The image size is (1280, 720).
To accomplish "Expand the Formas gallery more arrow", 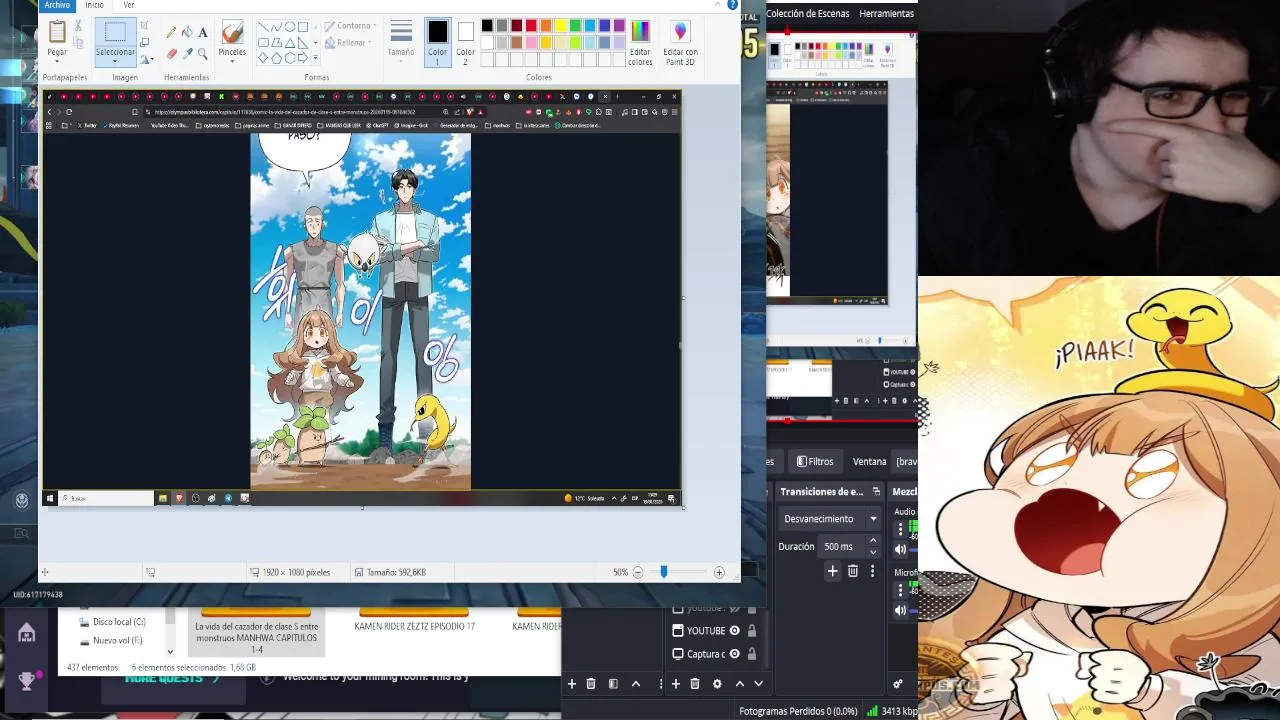I will tap(315, 58).
